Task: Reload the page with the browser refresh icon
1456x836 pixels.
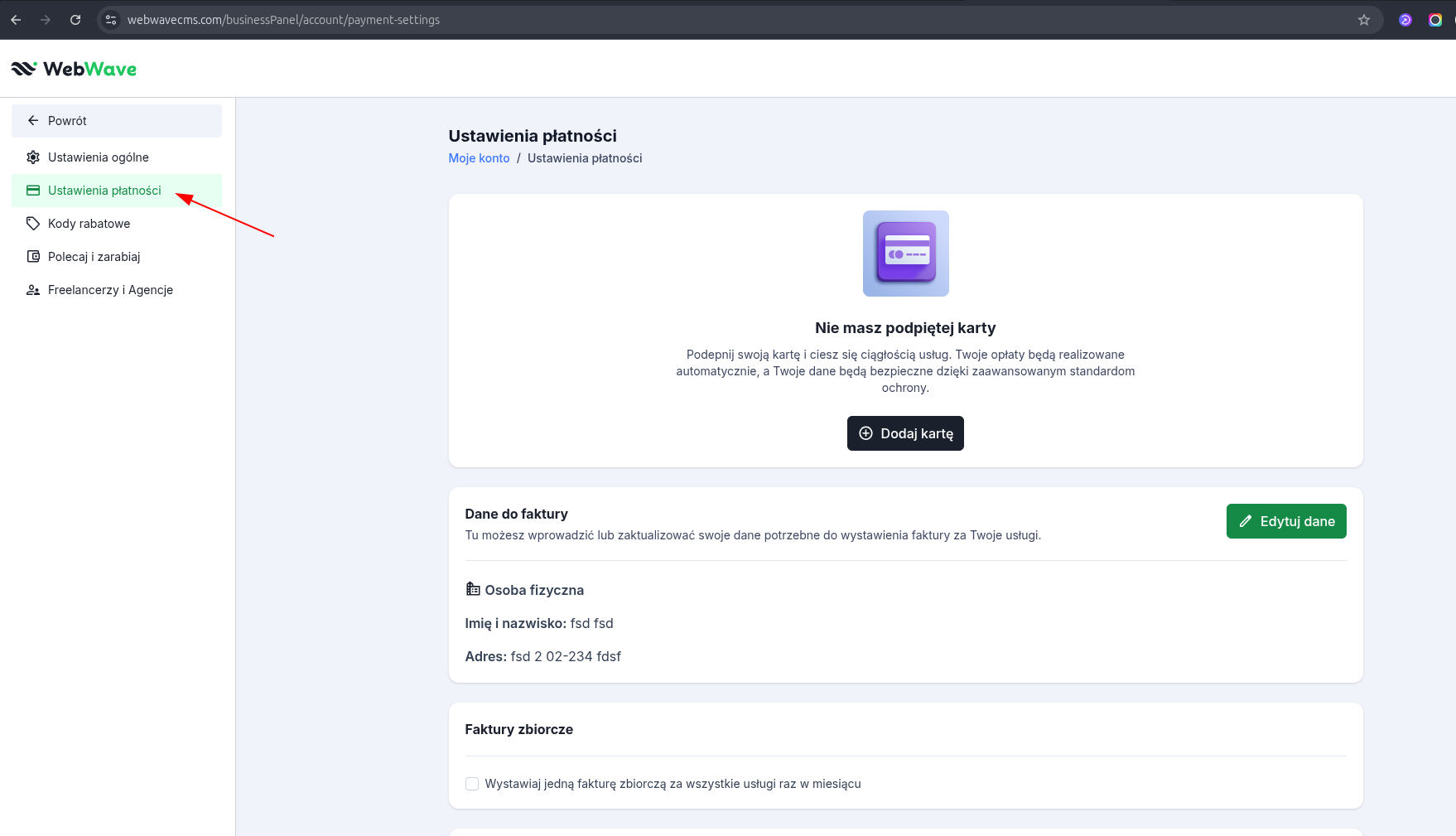Action: tap(75, 20)
